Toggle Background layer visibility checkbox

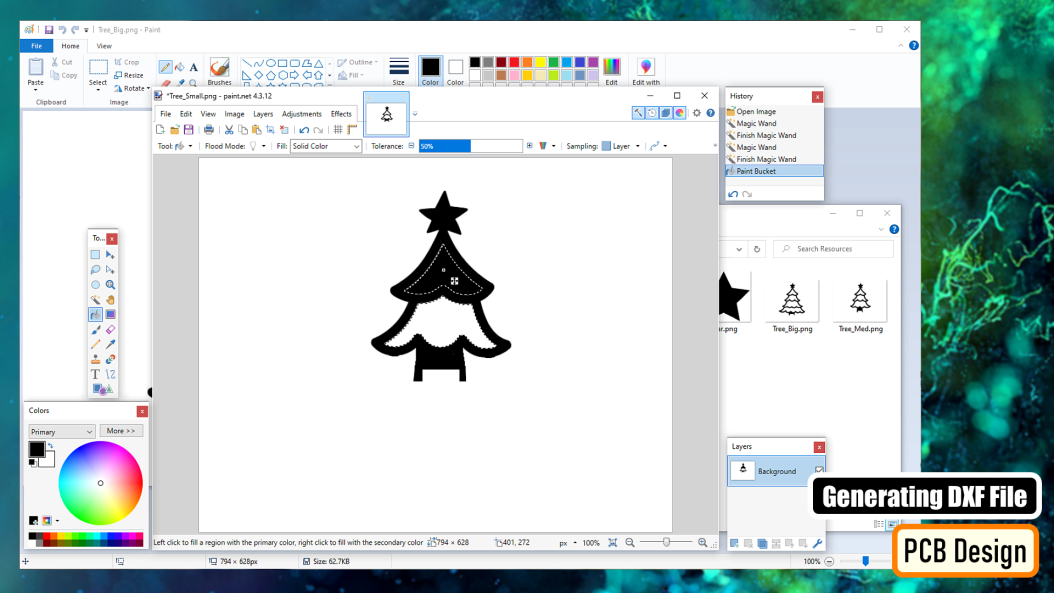(x=819, y=471)
